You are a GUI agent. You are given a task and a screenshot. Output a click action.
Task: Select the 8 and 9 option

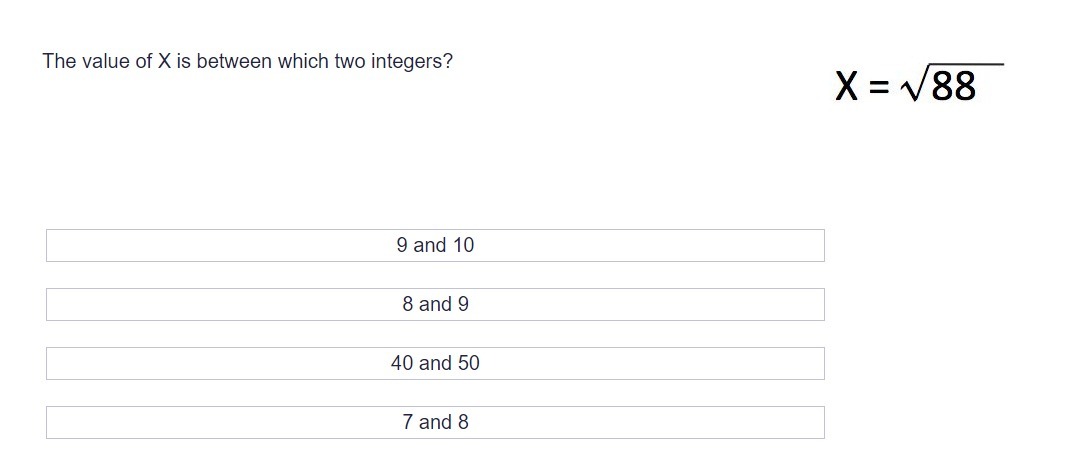coord(435,304)
